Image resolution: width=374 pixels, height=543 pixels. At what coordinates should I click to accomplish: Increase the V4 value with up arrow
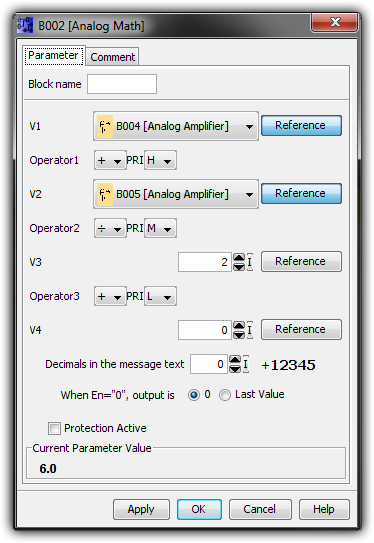point(239,326)
